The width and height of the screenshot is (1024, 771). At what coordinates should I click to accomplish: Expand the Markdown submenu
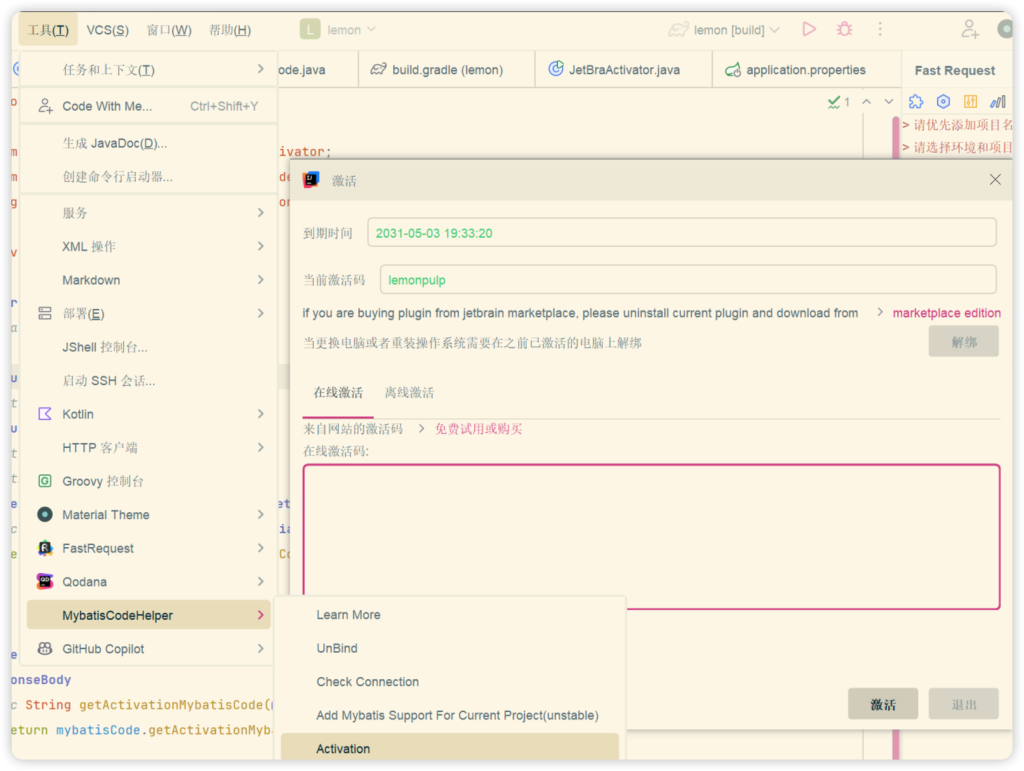pos(149,280)
